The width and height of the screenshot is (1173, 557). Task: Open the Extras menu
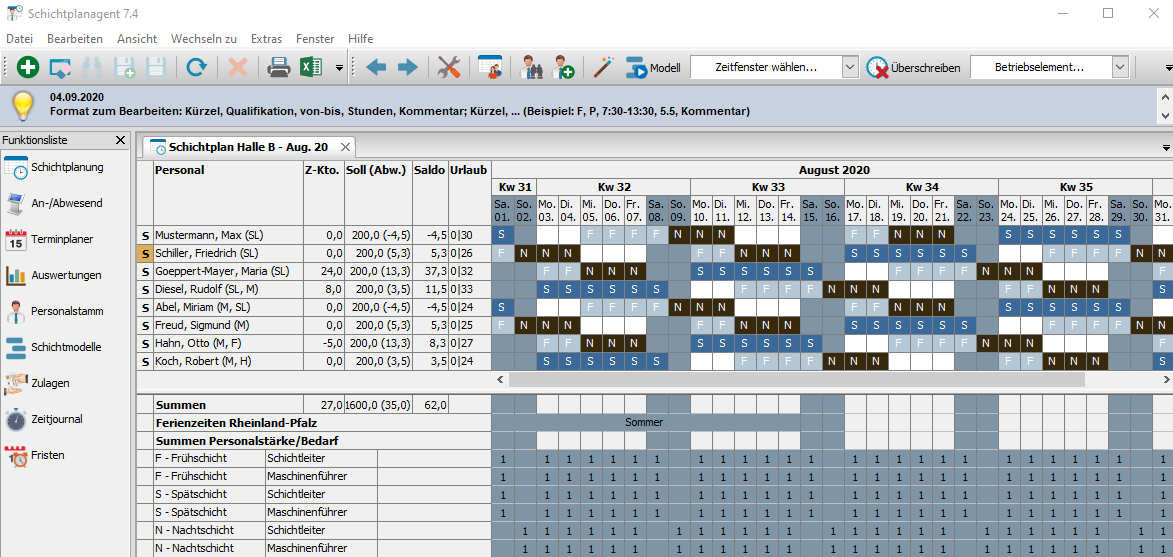coord(266,38)
